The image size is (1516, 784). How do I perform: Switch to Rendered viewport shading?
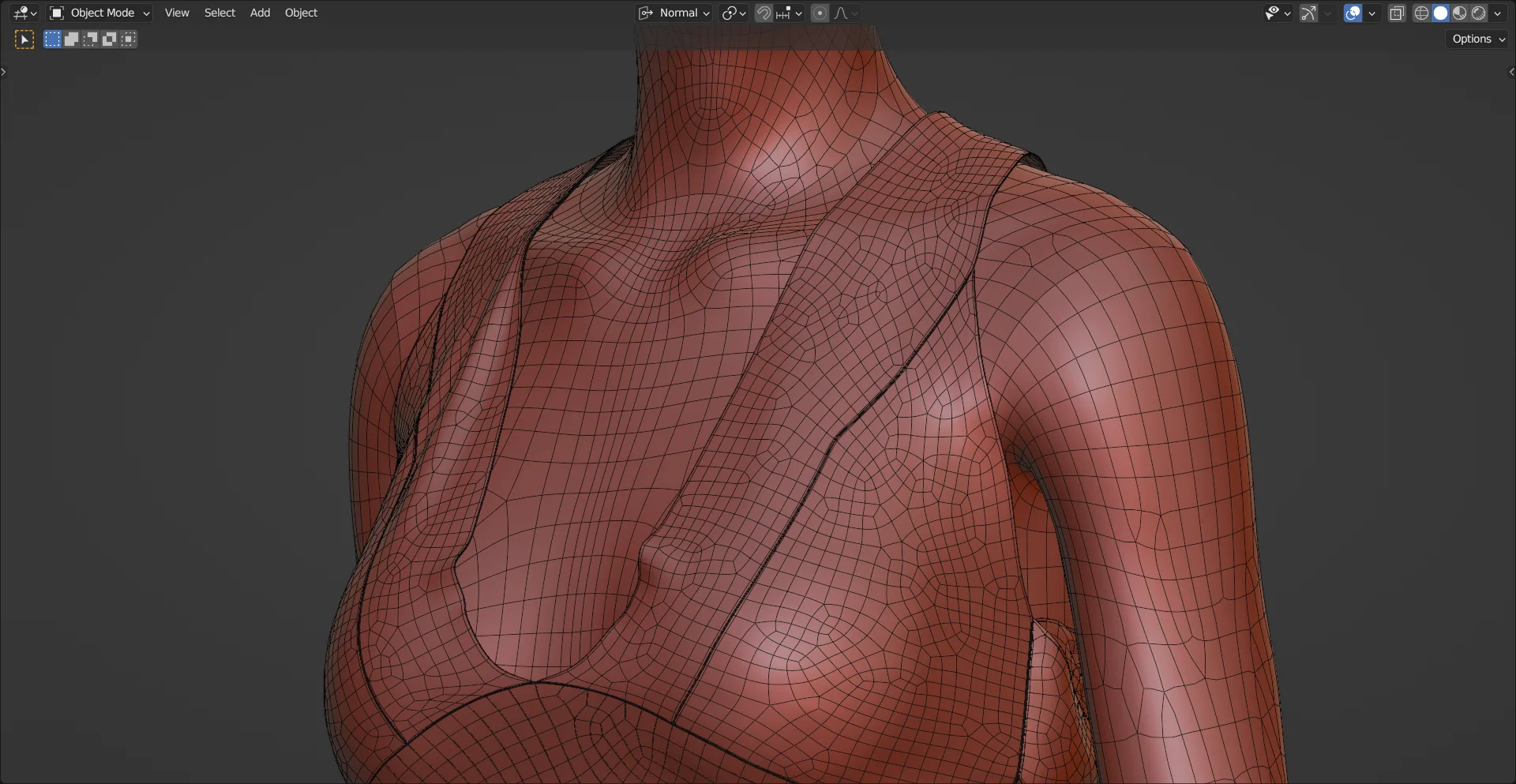click(1478, 13)
